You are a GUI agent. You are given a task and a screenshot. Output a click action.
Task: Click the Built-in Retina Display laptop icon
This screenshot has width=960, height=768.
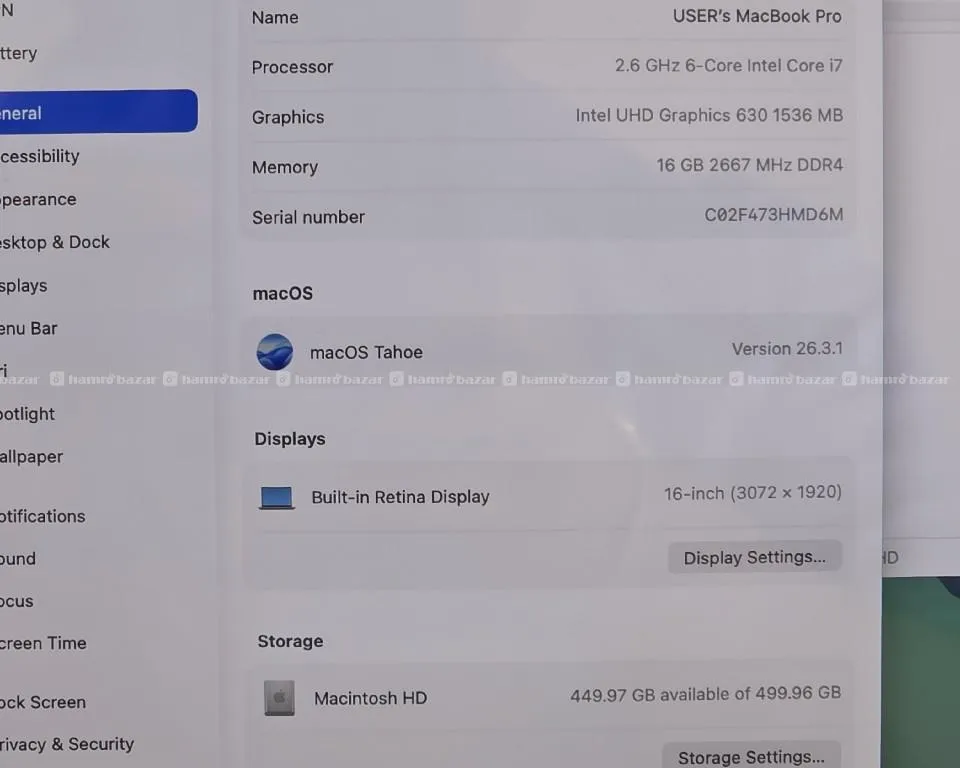click(277, 497)
